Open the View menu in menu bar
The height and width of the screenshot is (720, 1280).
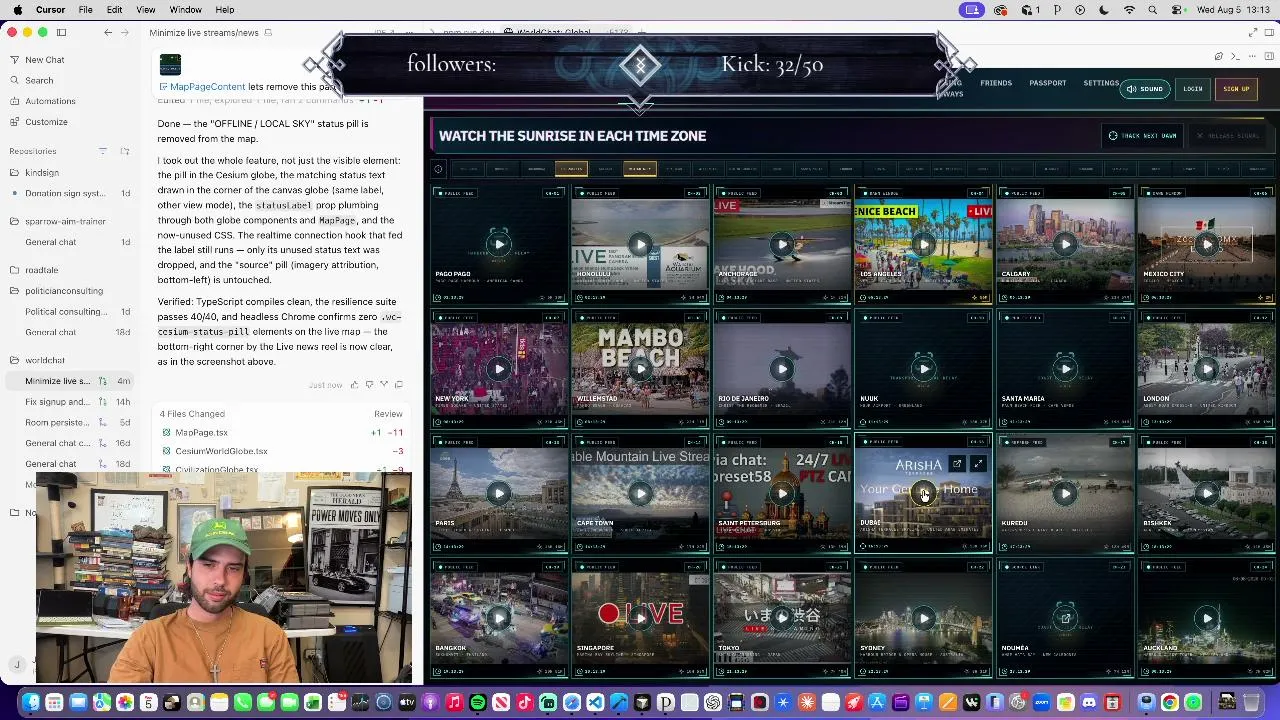point(145,10)
